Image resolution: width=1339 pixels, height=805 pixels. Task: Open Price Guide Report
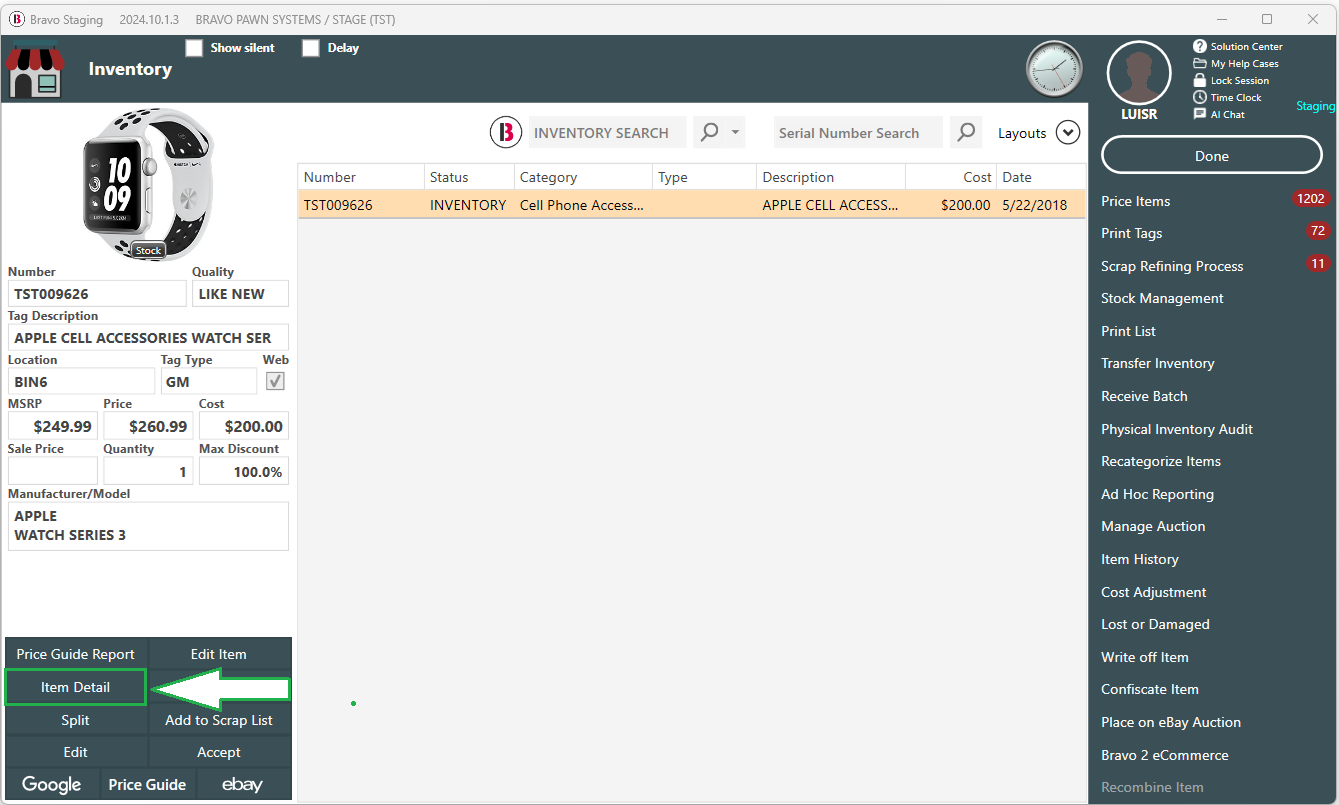76,654
